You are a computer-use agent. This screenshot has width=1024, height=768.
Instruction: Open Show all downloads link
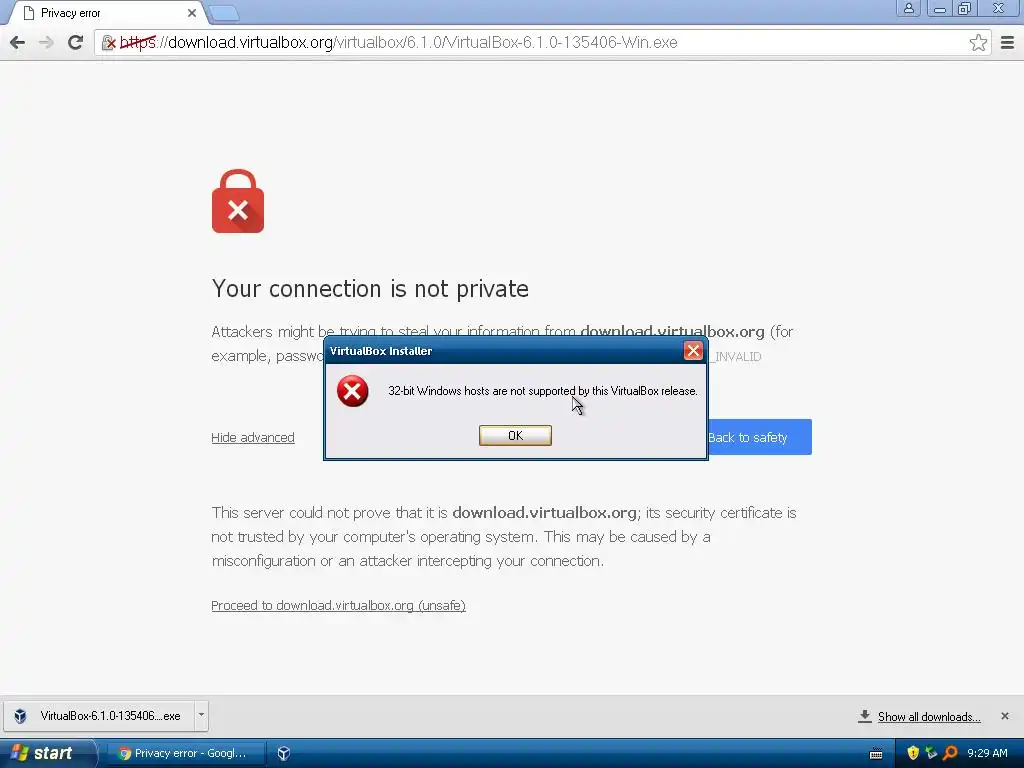(x=929, y=716)
